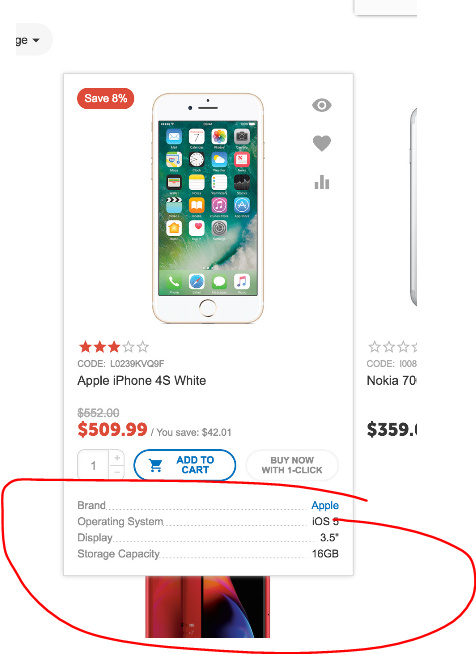Click Buy Now with 1-Click button
Image resolution: width=476 pixels, height=654 pixels.
292,465
